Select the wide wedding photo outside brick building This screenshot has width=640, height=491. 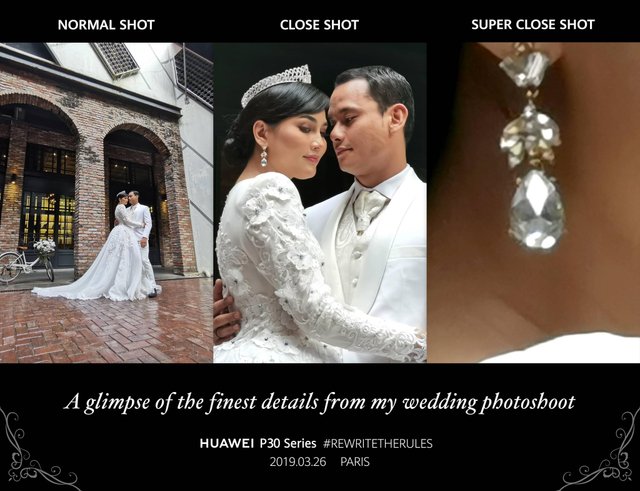coord(106,203)
